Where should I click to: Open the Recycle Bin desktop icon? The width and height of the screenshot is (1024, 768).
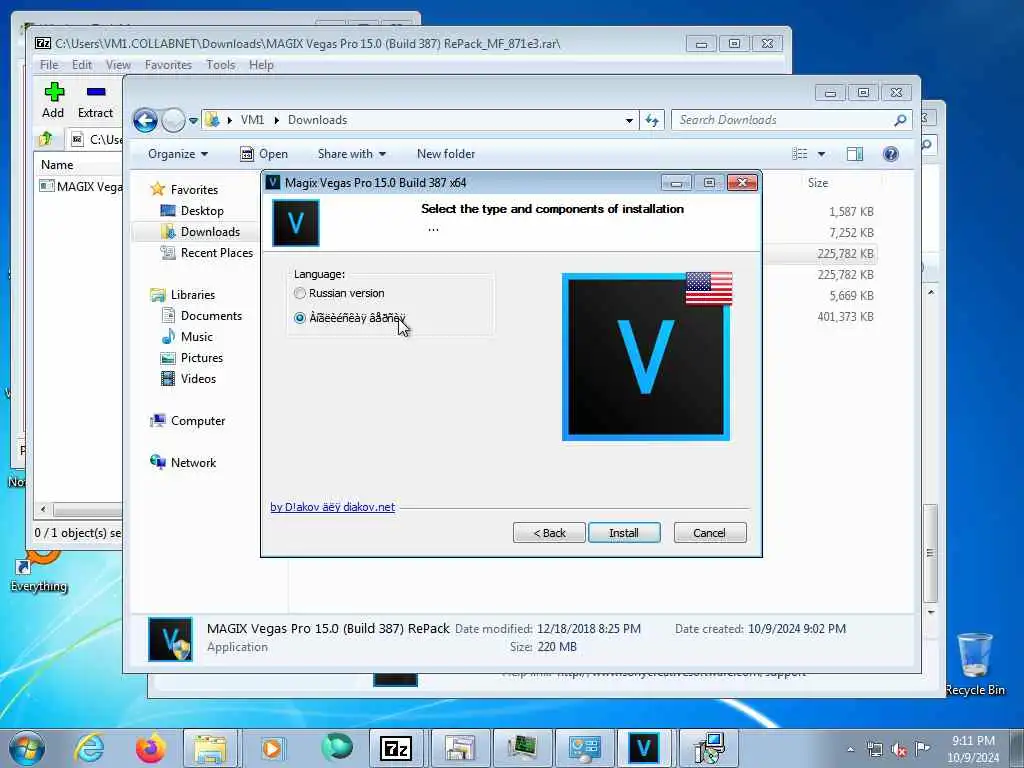click(x=974, y=664)
